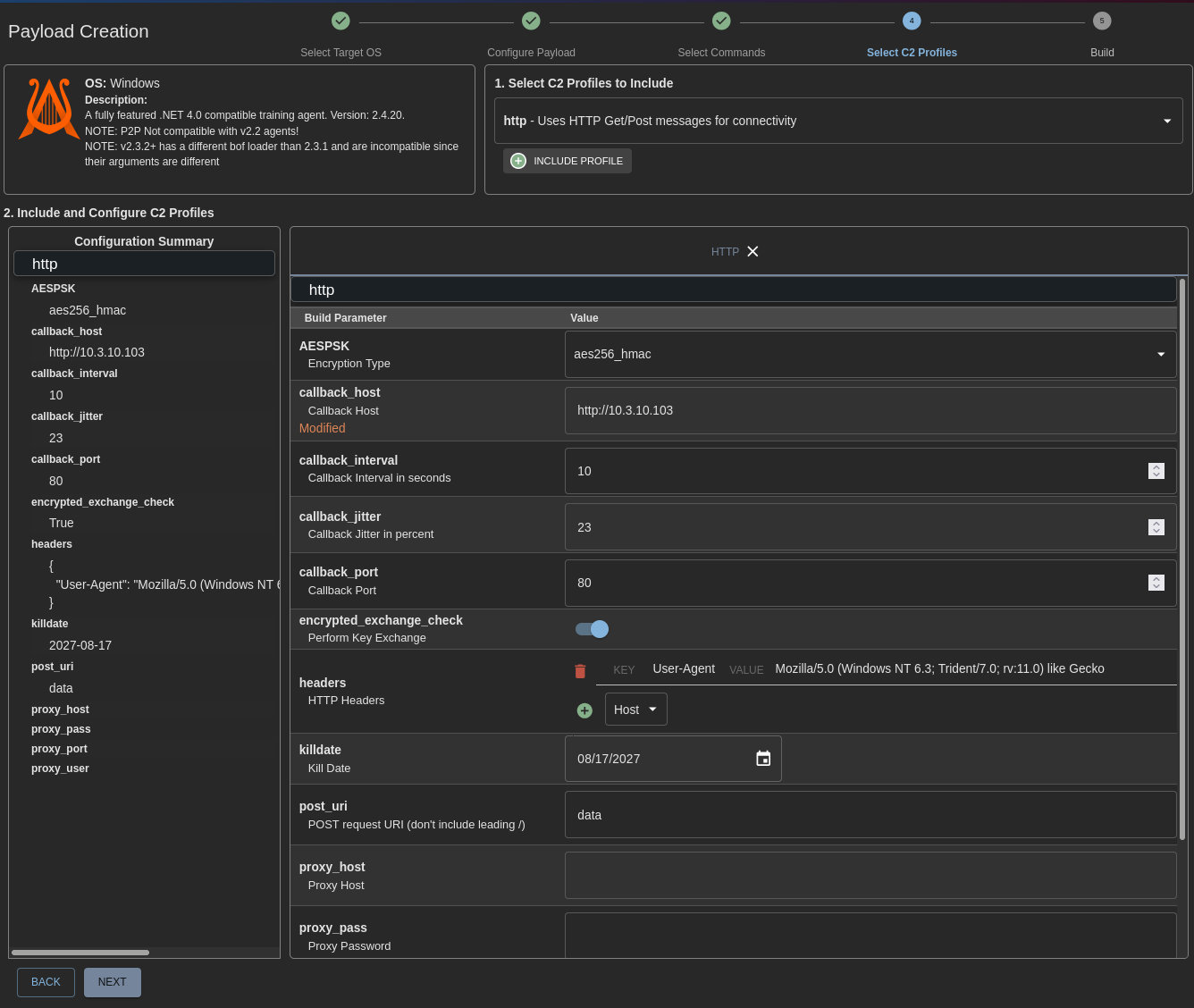This screenshot has width=1194, height=1008.
Task: Click the BACK button
Action: 46,982
